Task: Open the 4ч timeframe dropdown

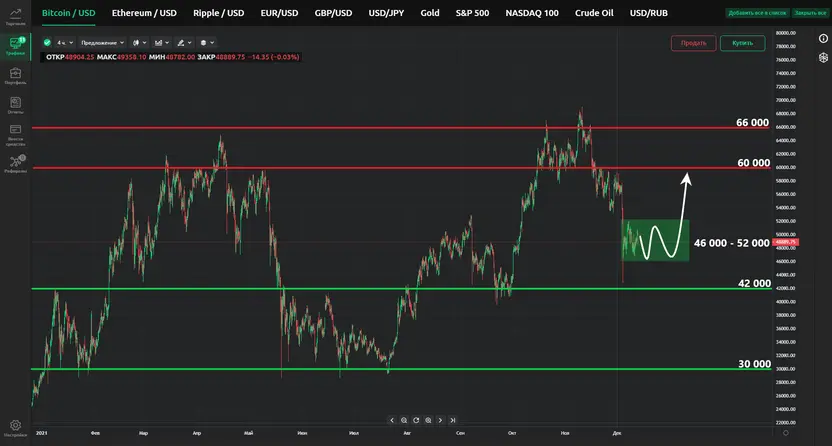Action: (x=65, y=43)
